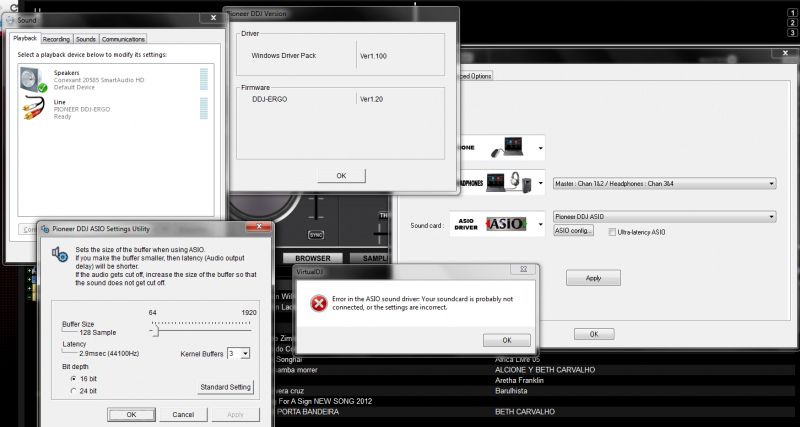Click the SYNC button on deck
Image resolution: width=800 pixels, height=427 pixels.
(315, 235)
